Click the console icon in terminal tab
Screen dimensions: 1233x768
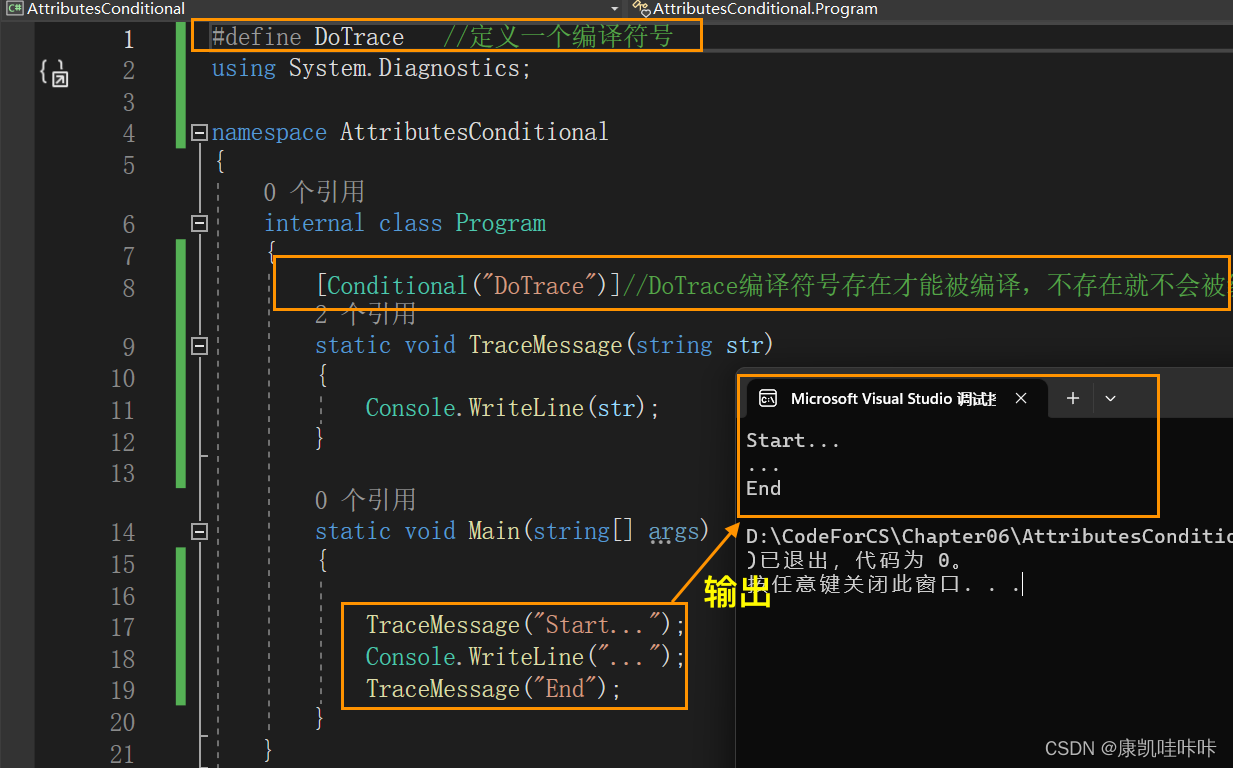pyautogui.click(x=768, y=398)
